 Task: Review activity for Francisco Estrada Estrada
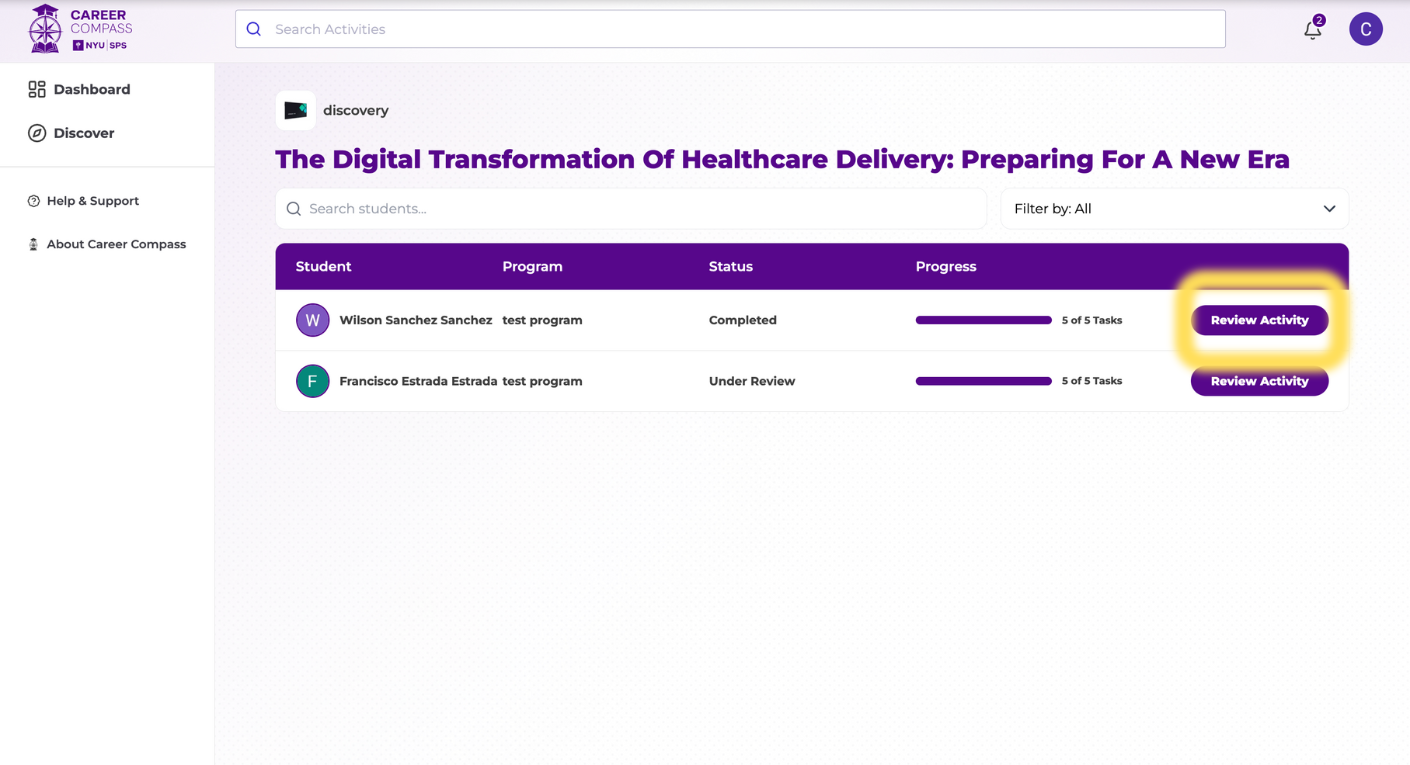[1259, 381]
